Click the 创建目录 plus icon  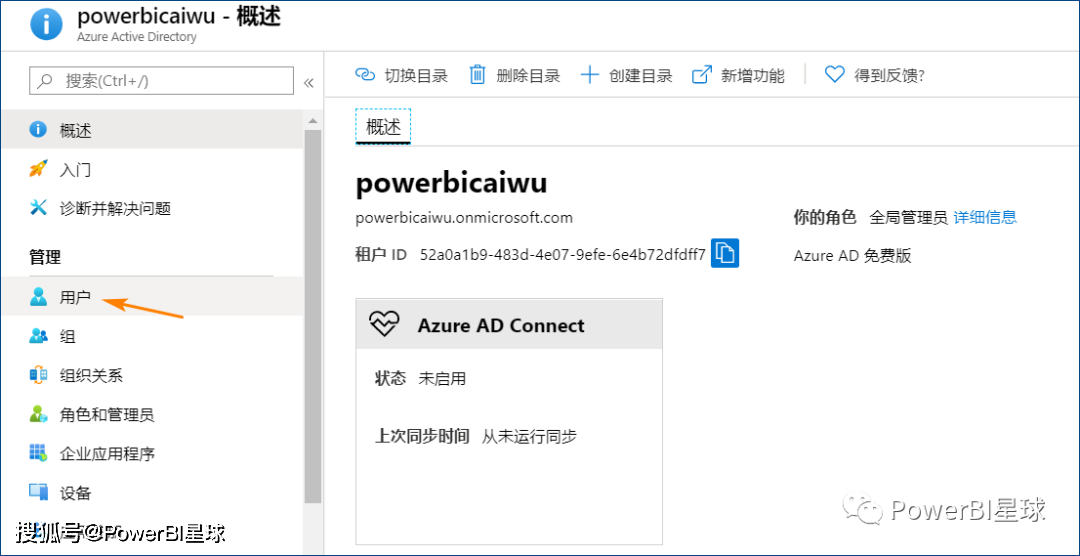click(x=590, y=75)
